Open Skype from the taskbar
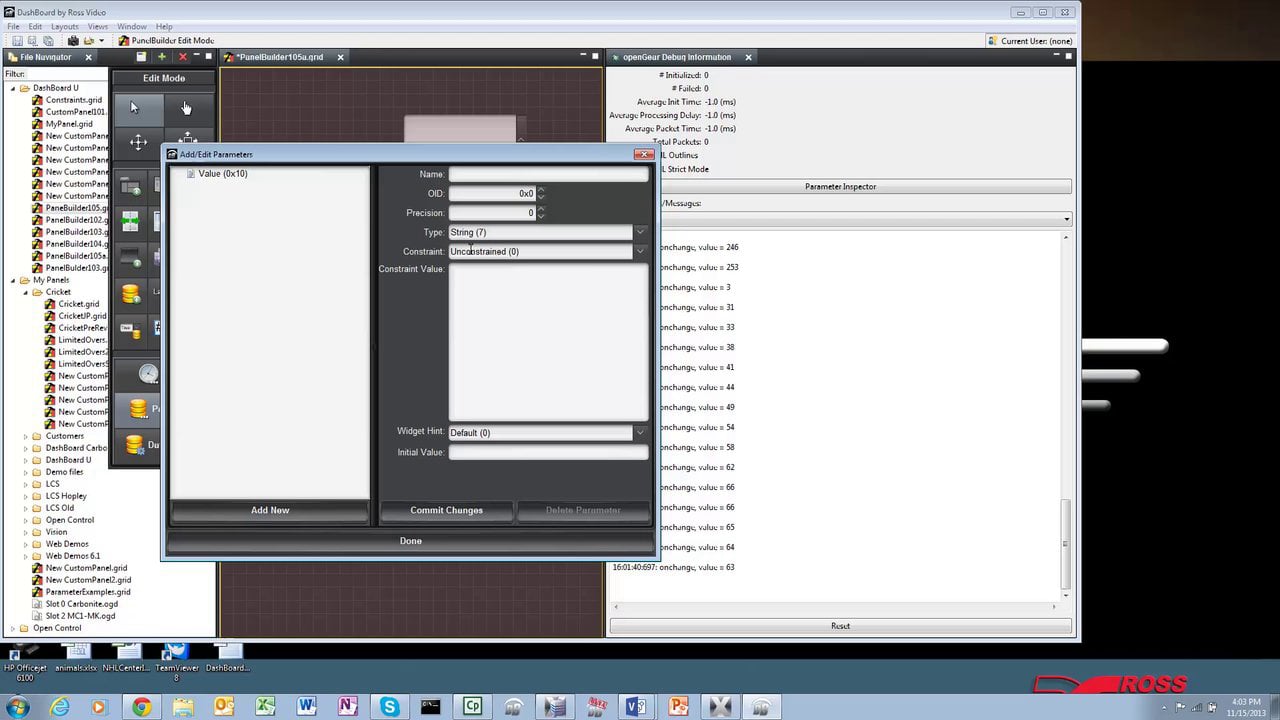This screenshot has height=720, width=1280. coord(389,706)
